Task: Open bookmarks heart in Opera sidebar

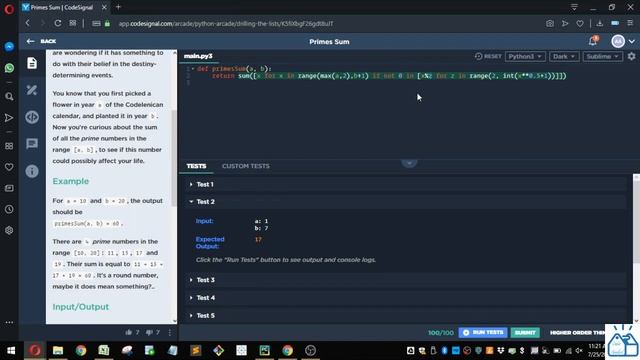Action: [9, 167]
